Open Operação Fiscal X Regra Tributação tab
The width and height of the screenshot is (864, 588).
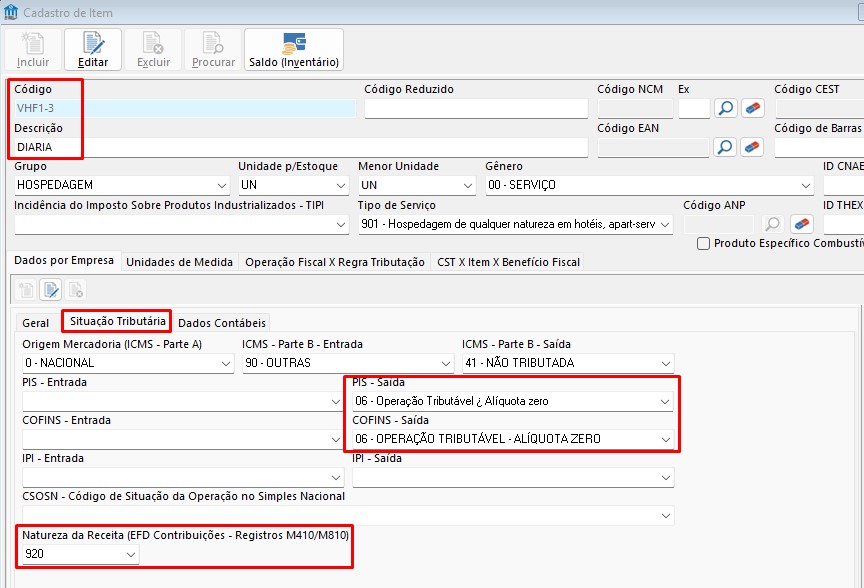coord(335,262)
